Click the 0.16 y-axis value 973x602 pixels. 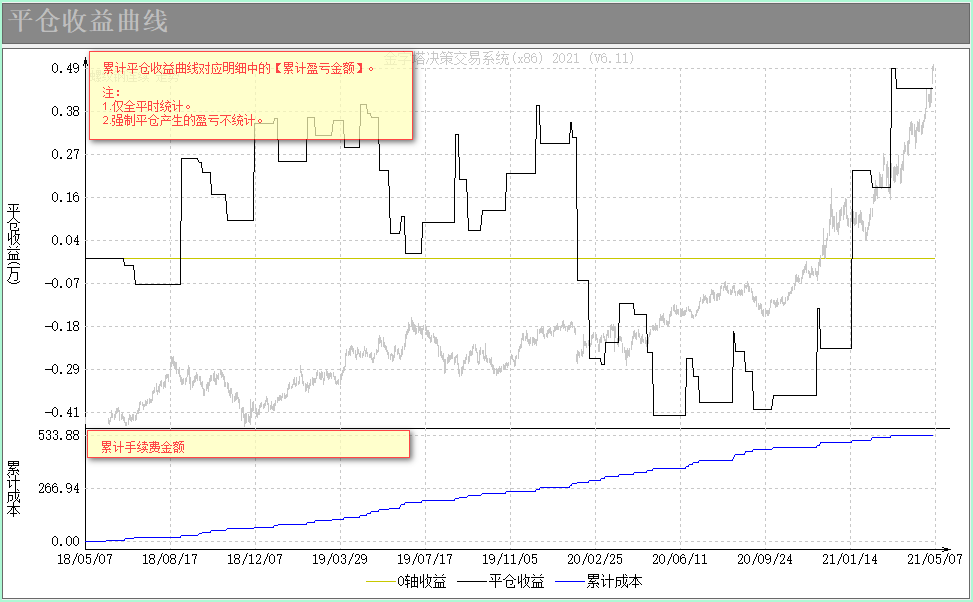pos(65,197)
